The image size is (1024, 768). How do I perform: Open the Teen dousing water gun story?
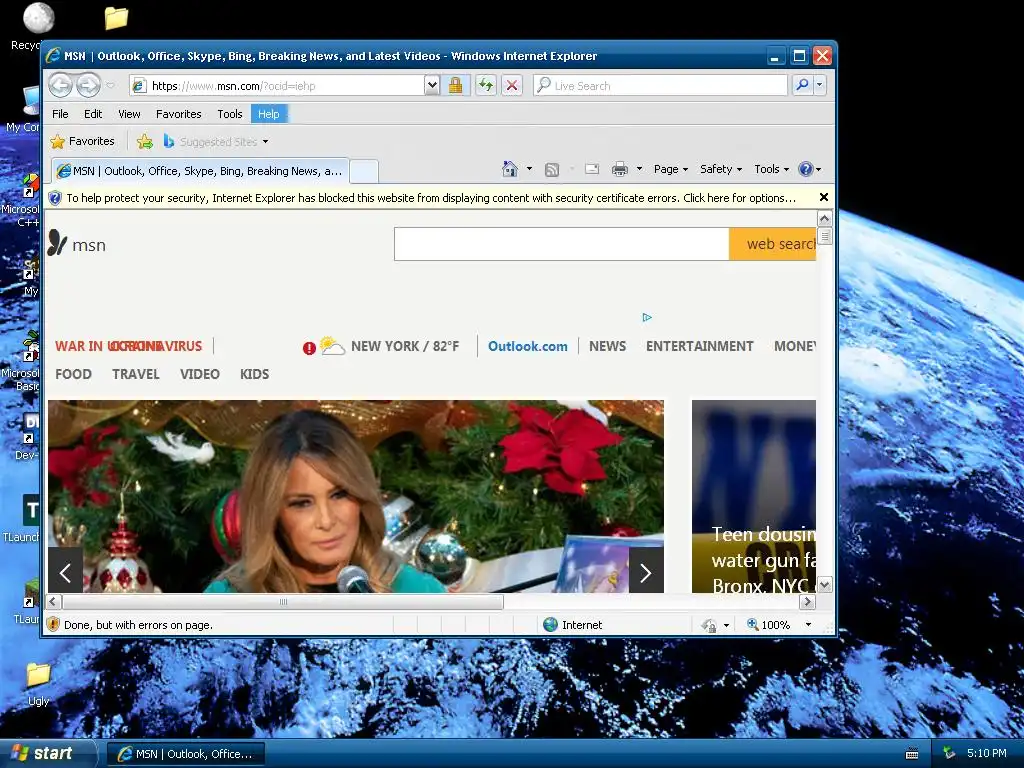[x=754, y=496]
